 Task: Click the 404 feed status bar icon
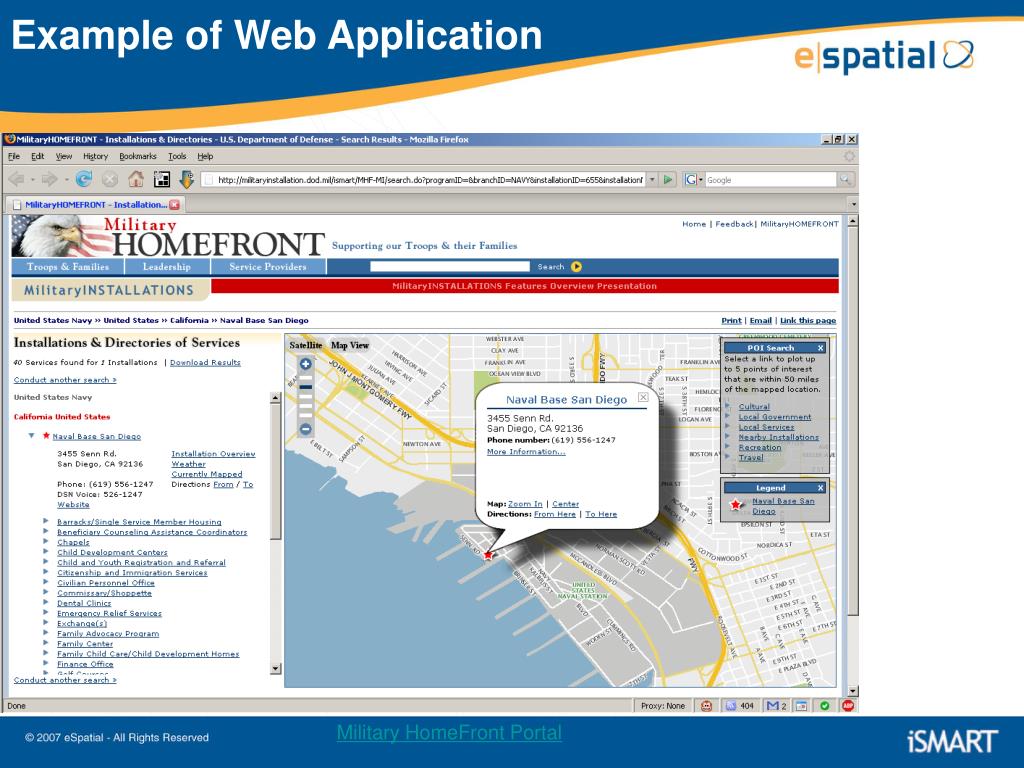click(739, 705)
